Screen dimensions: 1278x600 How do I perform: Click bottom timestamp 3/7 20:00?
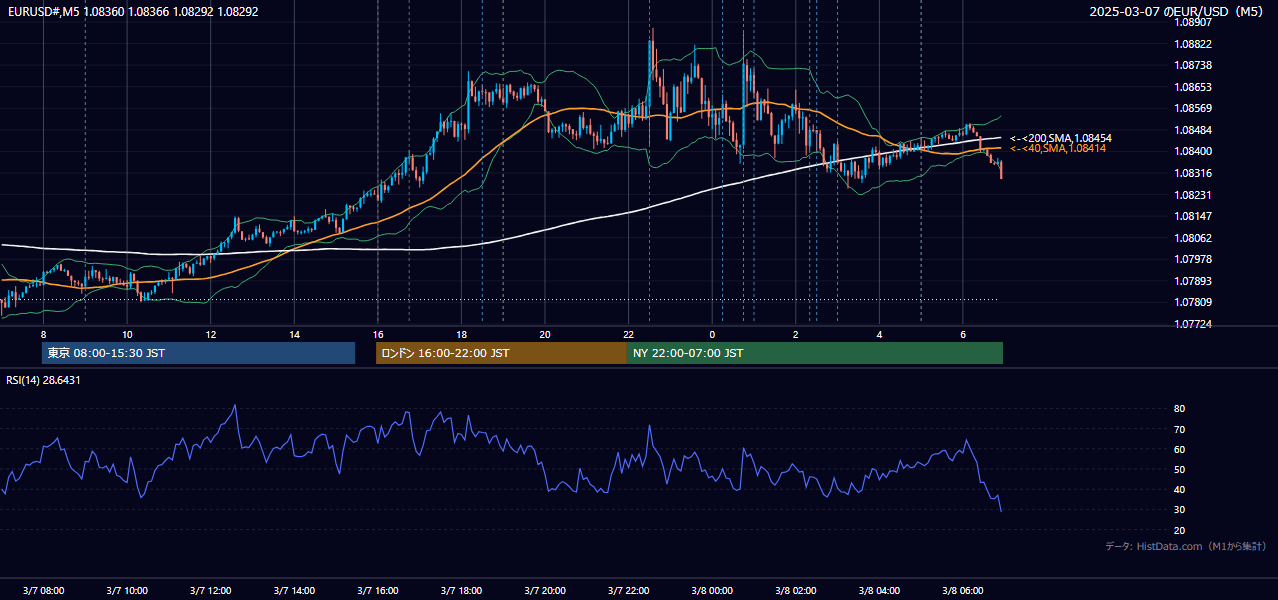tap(545, 591)
